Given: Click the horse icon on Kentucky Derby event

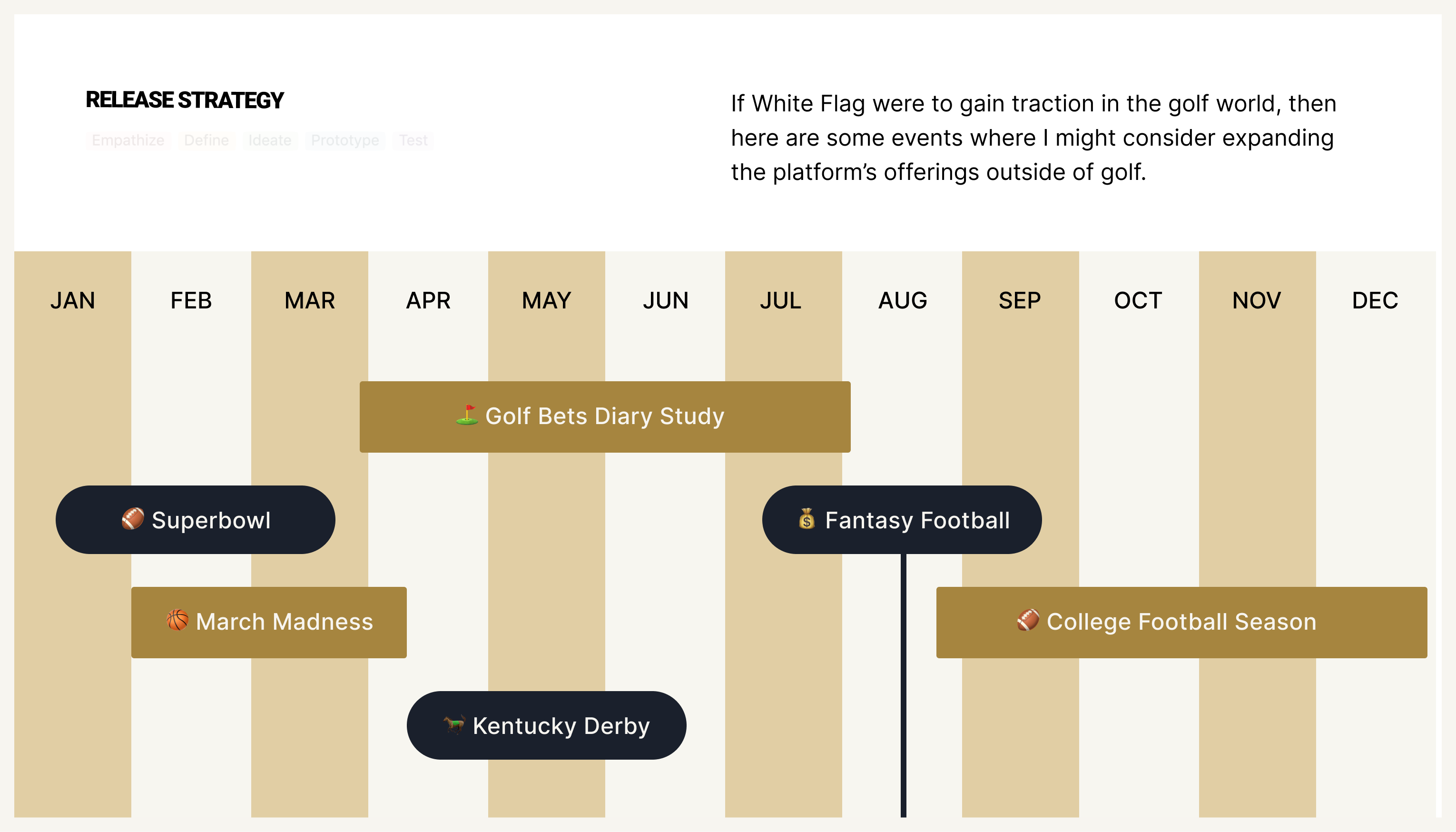Looking at the screenshot, I should (450, 725).
